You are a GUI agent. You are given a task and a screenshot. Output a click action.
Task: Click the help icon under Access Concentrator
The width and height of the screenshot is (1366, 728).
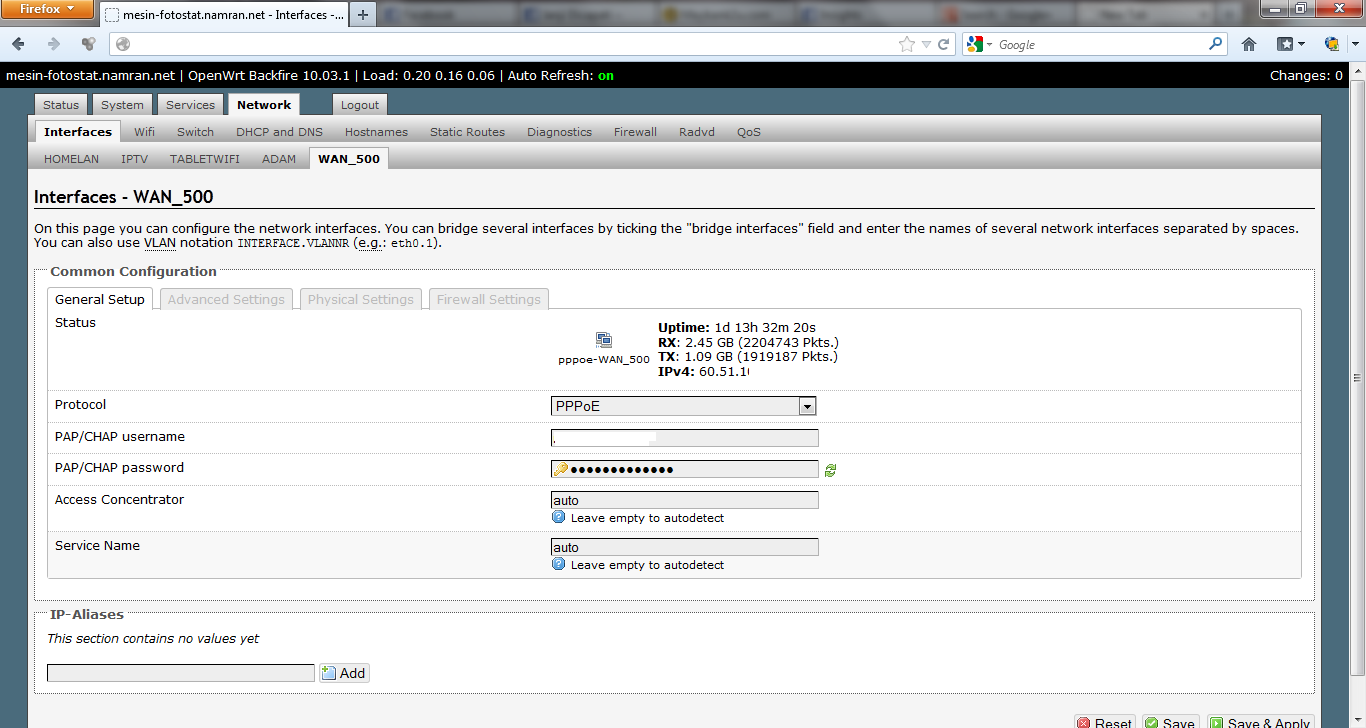coord(559,518)
